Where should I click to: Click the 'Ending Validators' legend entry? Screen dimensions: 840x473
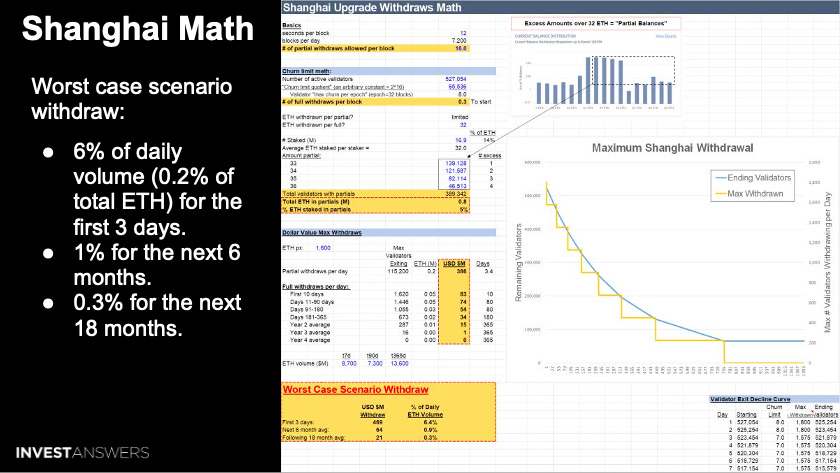(752, 177)
